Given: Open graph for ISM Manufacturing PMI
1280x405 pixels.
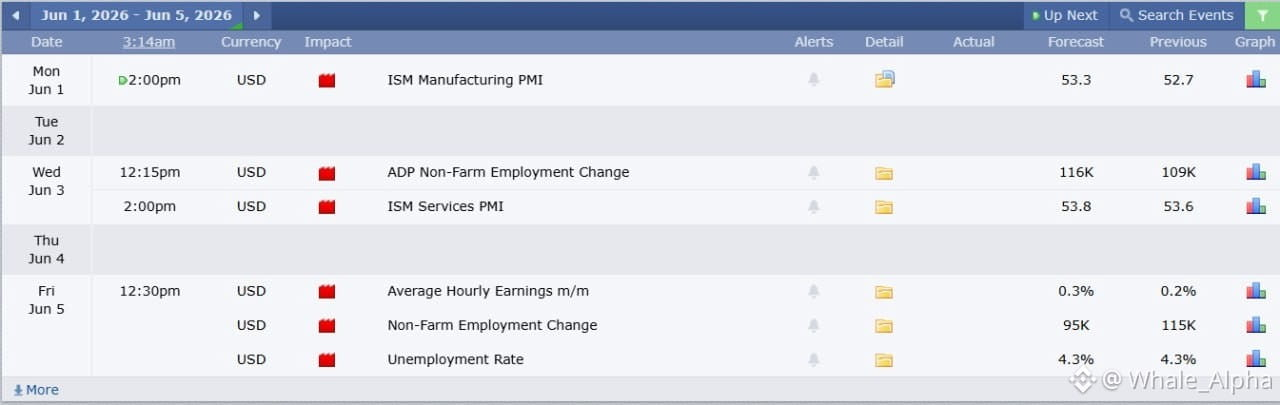Looking at the screenshot, I should click(x=1256, y=79).
